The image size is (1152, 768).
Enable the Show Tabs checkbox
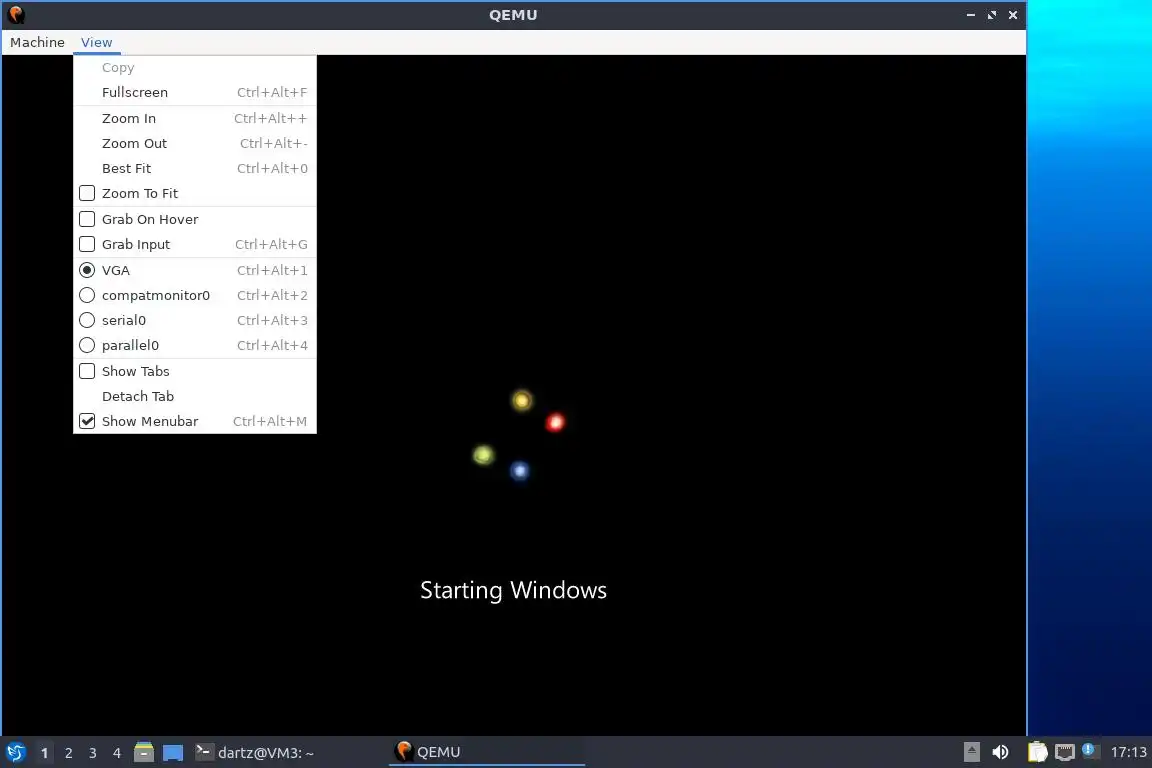(87, 371)
